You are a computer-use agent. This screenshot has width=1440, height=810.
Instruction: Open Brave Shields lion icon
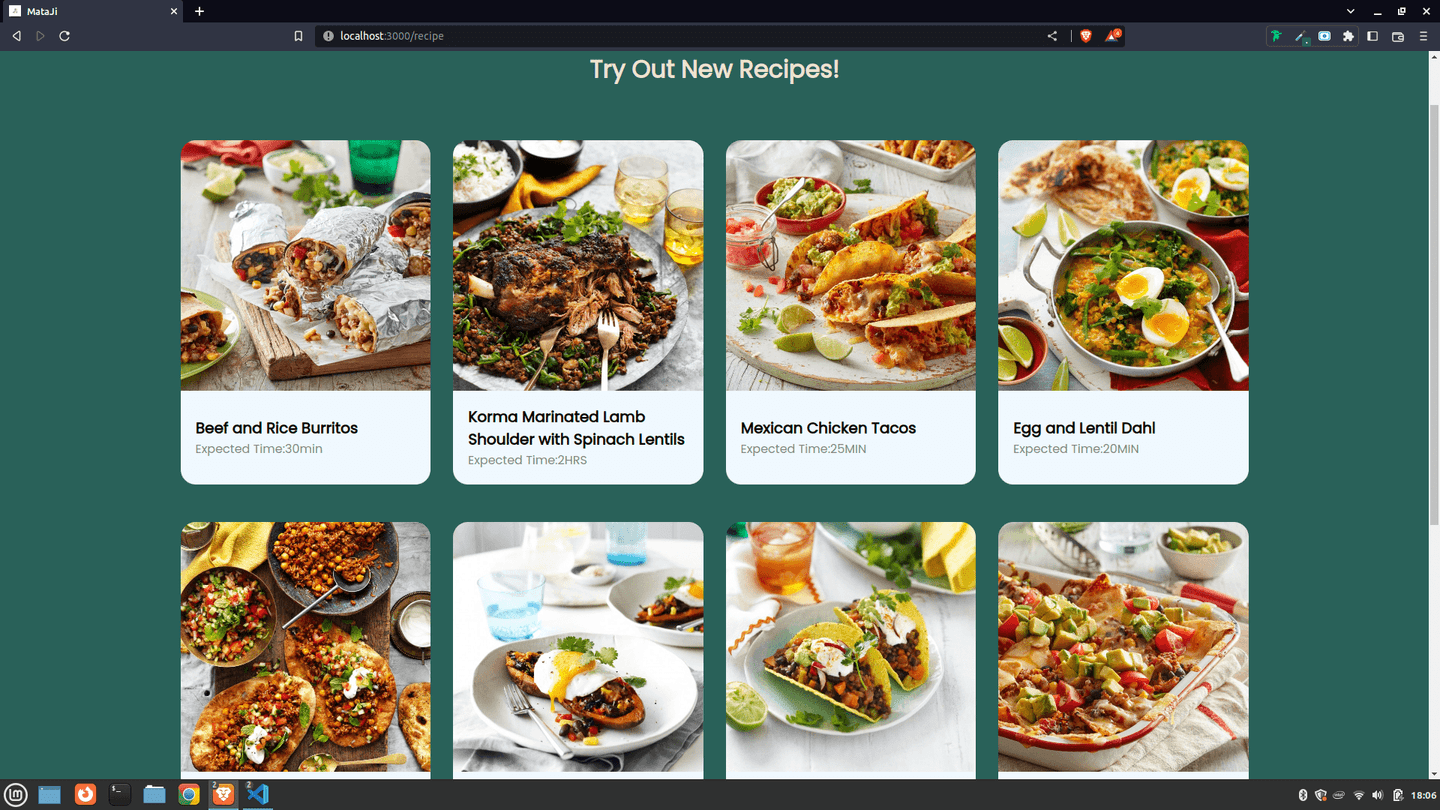pyautogui.click(x=1085, y=36)
